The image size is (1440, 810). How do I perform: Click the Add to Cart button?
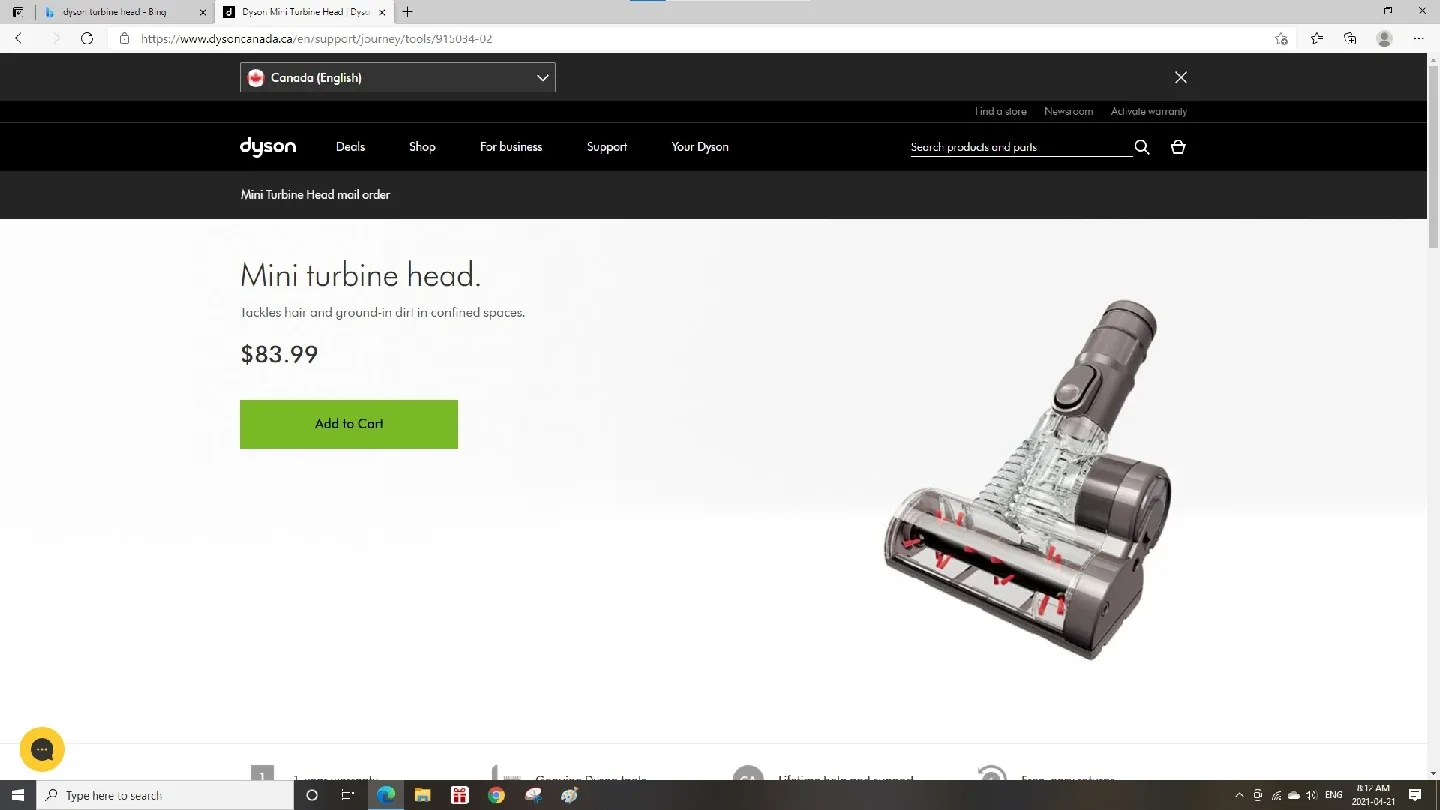click(x=348, y=424)
